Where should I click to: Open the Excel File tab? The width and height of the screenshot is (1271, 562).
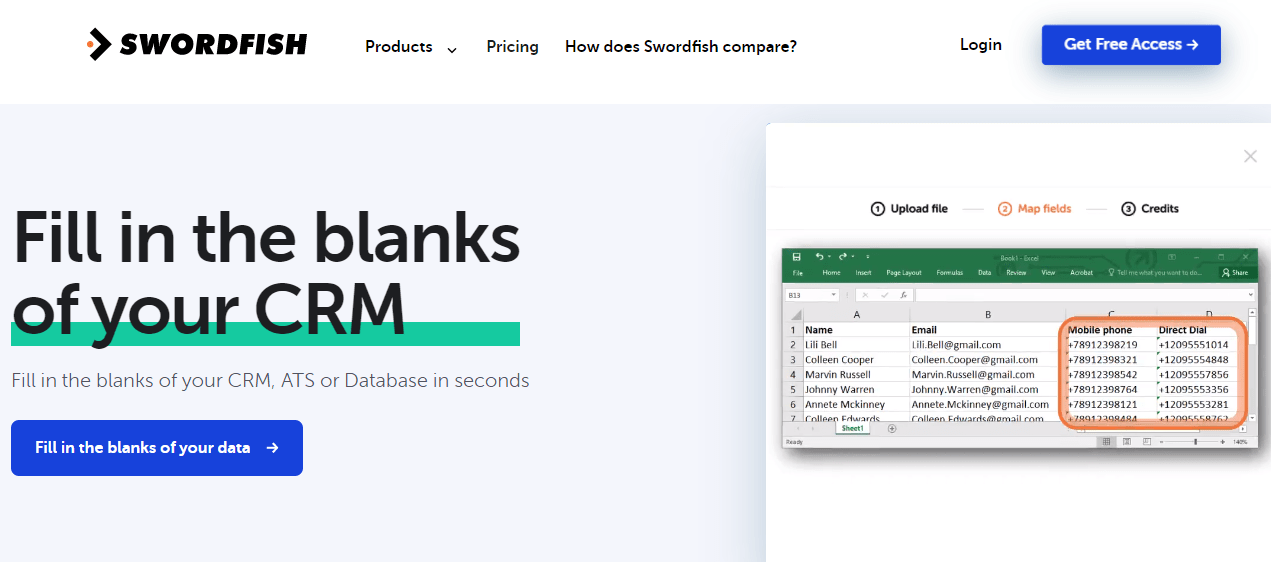pyautogui.click(x=798, y=273)
